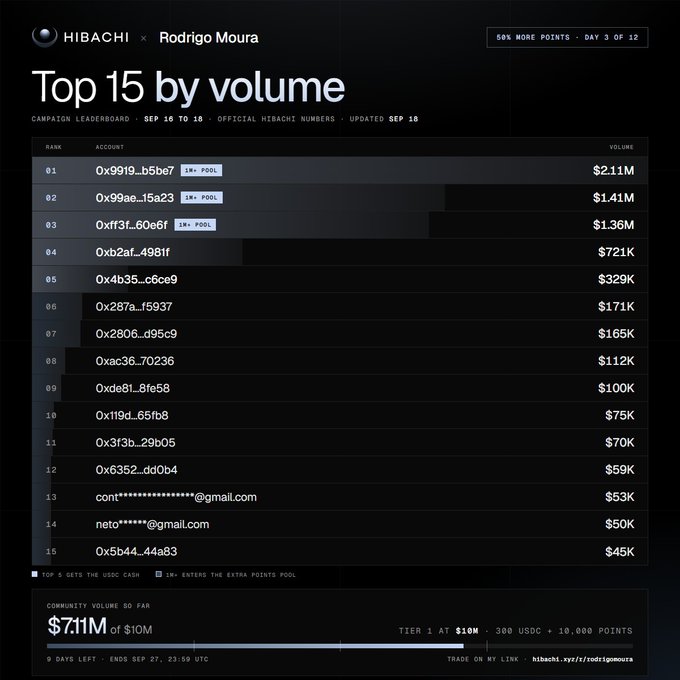
Task: Click the VOLUME column header
Action: click(621, 147)
